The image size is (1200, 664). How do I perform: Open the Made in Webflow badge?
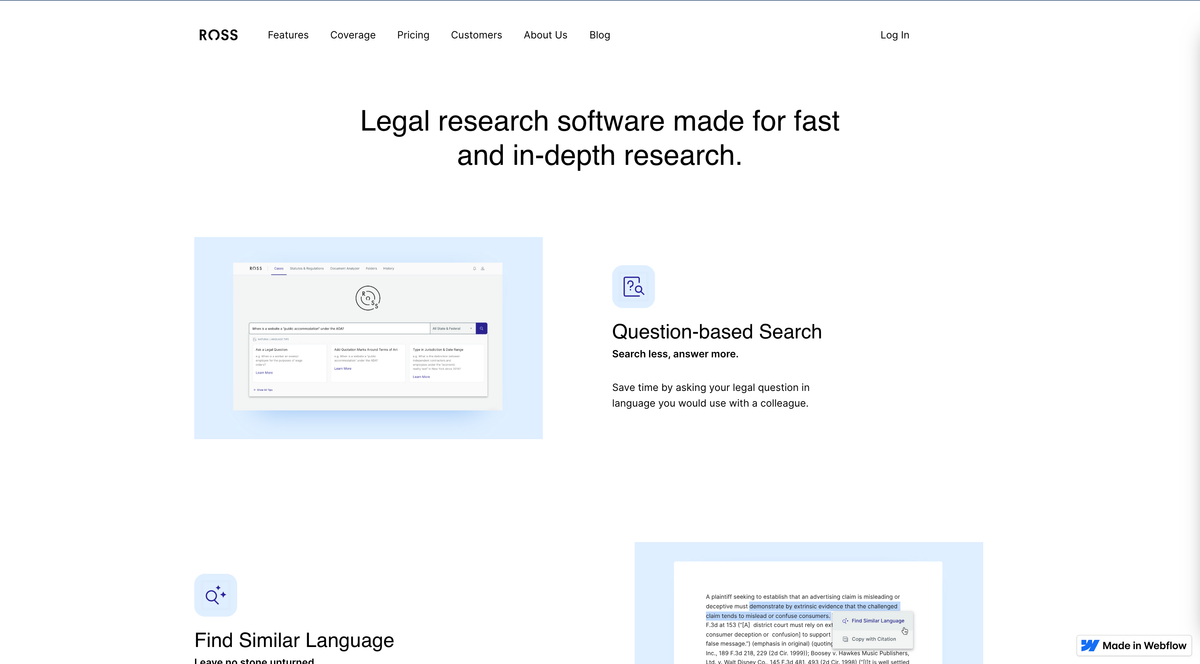click(x=1135, y=645)
